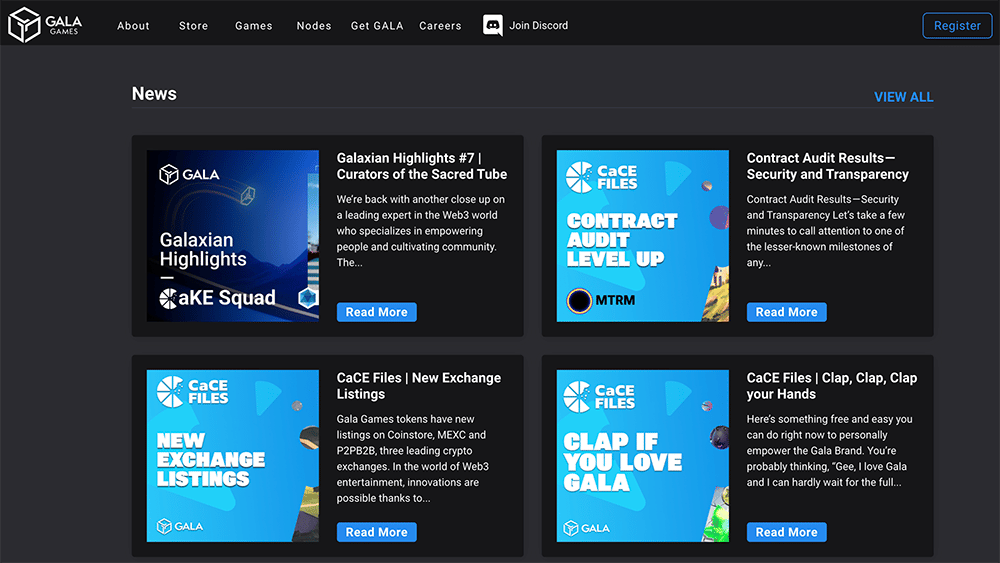
Task: Click 'Contract Audit Results—Security and Transparency' title
Action: coord(827,166)
